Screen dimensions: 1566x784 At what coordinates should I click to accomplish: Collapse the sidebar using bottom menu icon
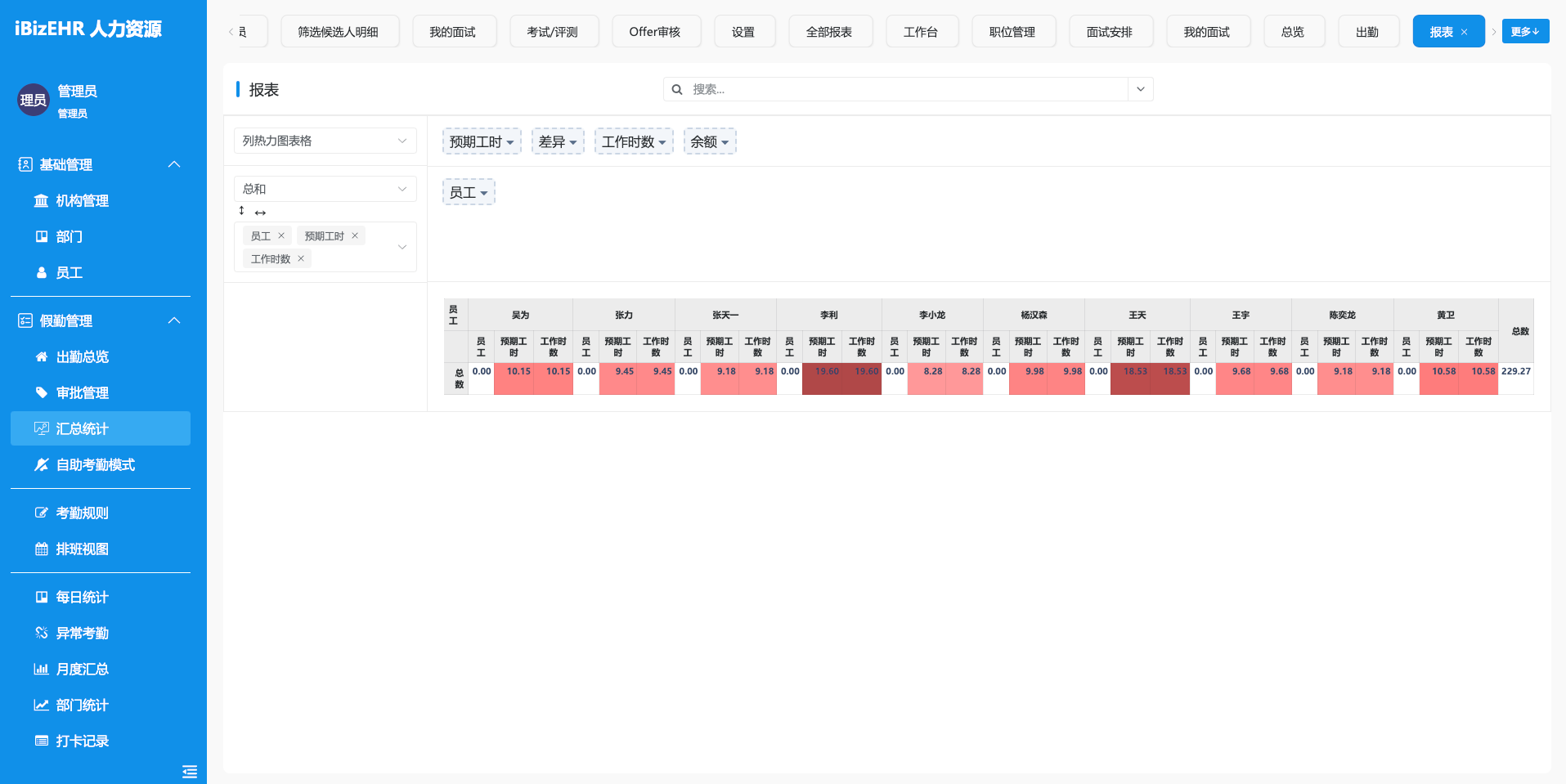click(190, 771)
